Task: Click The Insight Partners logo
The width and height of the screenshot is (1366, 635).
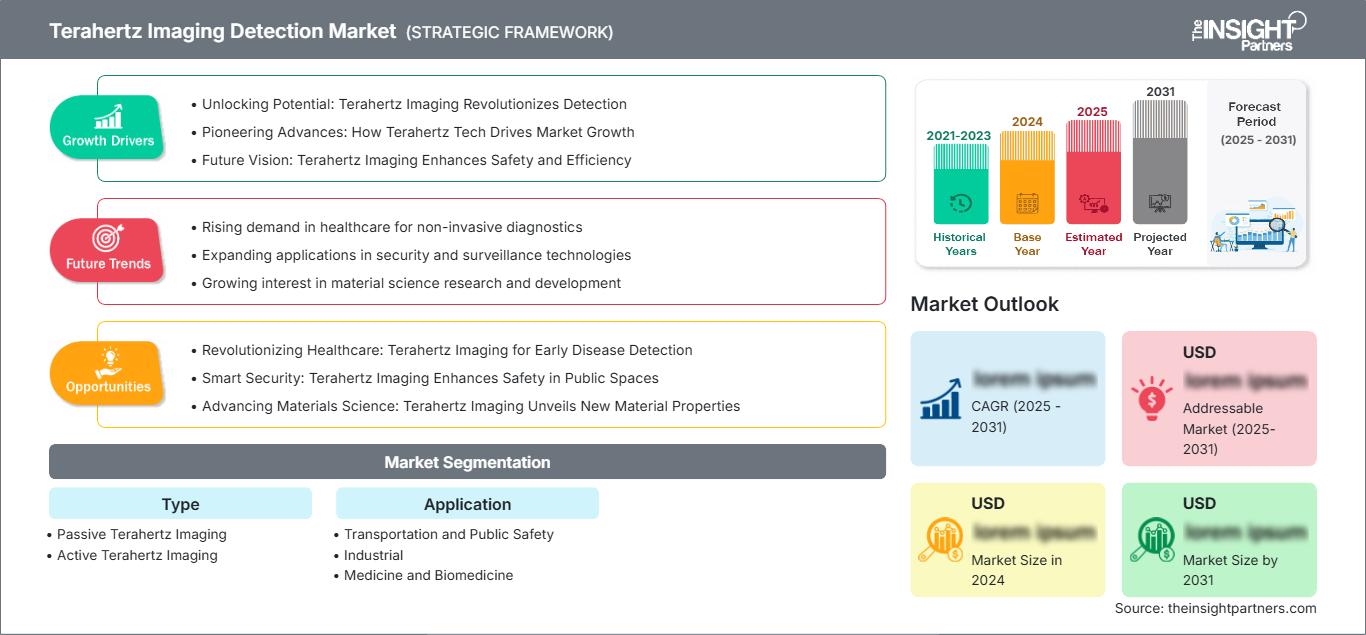Action: 1249,30
